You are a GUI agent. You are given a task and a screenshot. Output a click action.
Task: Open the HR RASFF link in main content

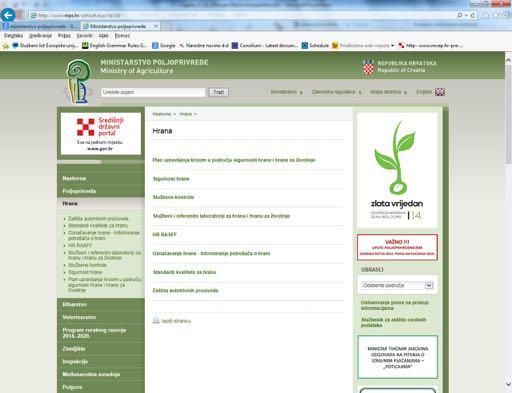[164, 235]
